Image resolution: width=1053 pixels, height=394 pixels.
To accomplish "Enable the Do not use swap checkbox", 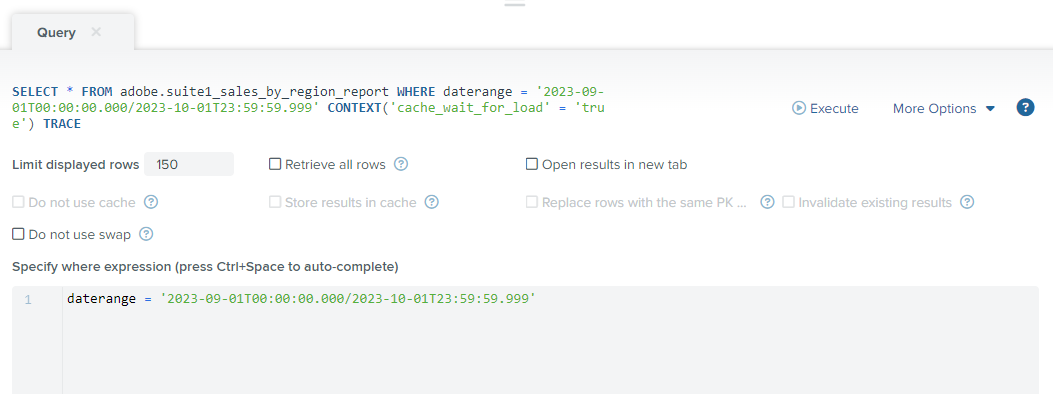I will [18, 234].
